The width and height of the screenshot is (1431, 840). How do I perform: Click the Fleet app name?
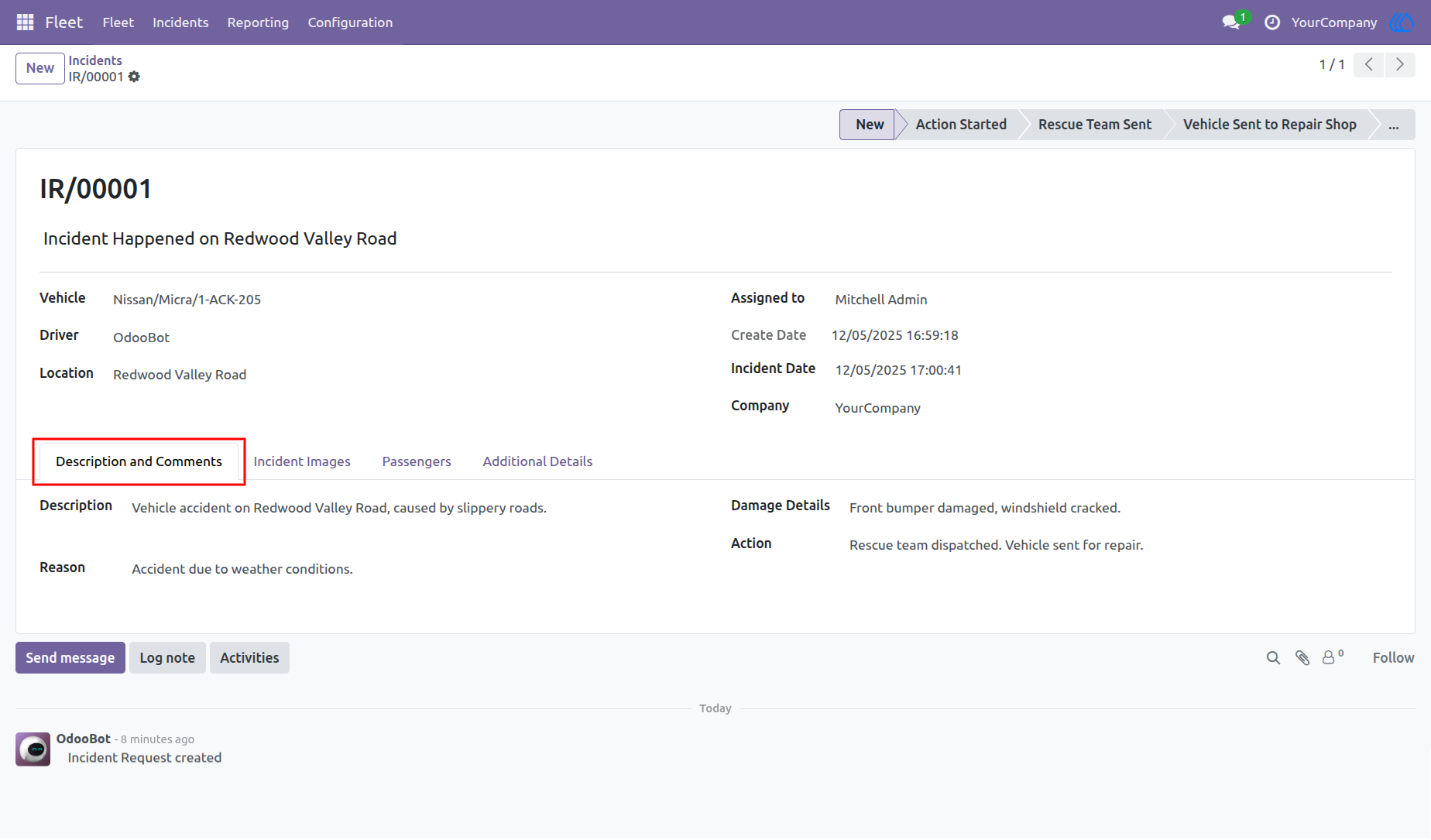coord(63,22)
